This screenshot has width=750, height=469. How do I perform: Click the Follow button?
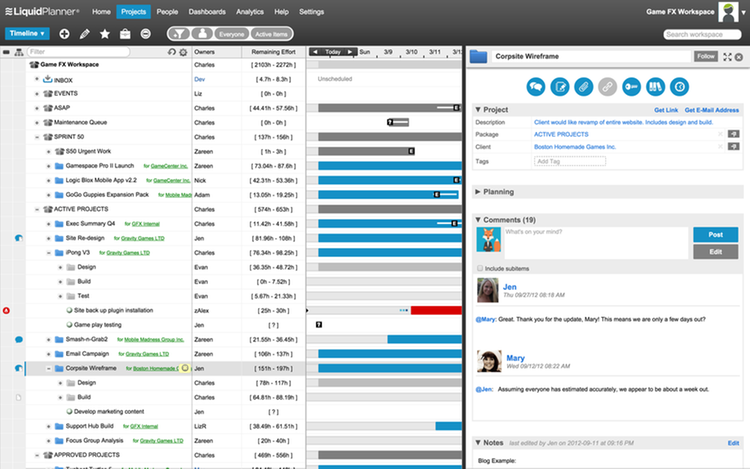706,56
